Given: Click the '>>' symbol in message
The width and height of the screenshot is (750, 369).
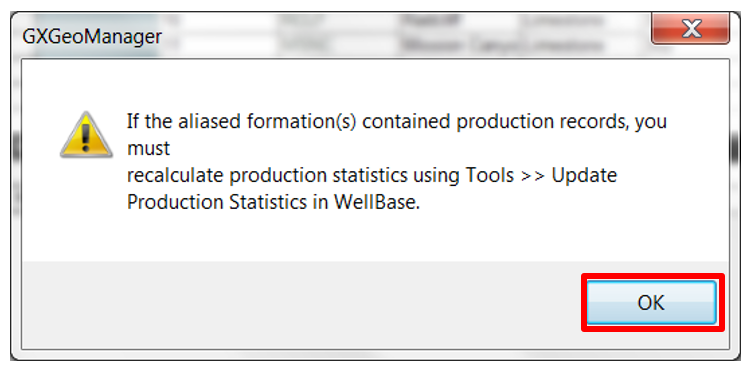Looking at the screenshot, I should click(x=530, y=177).
